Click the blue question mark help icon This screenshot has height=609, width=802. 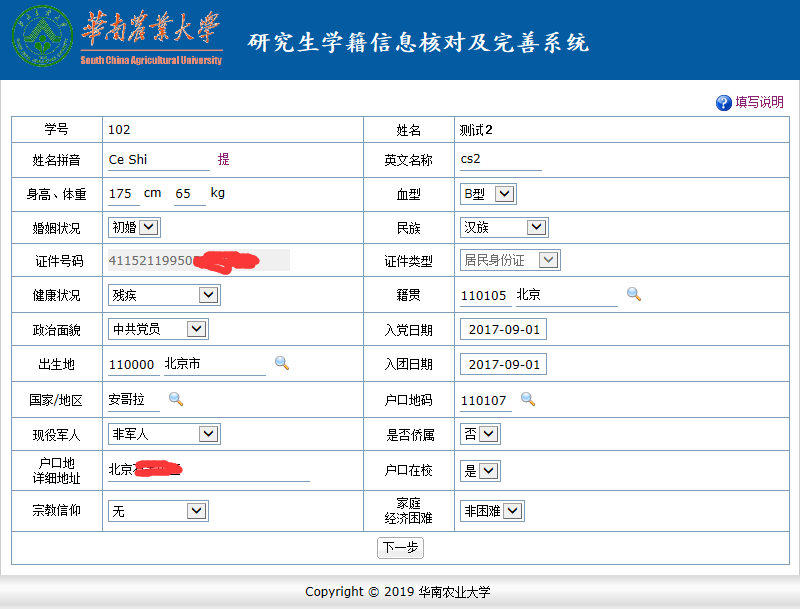[x=723, y=103]
